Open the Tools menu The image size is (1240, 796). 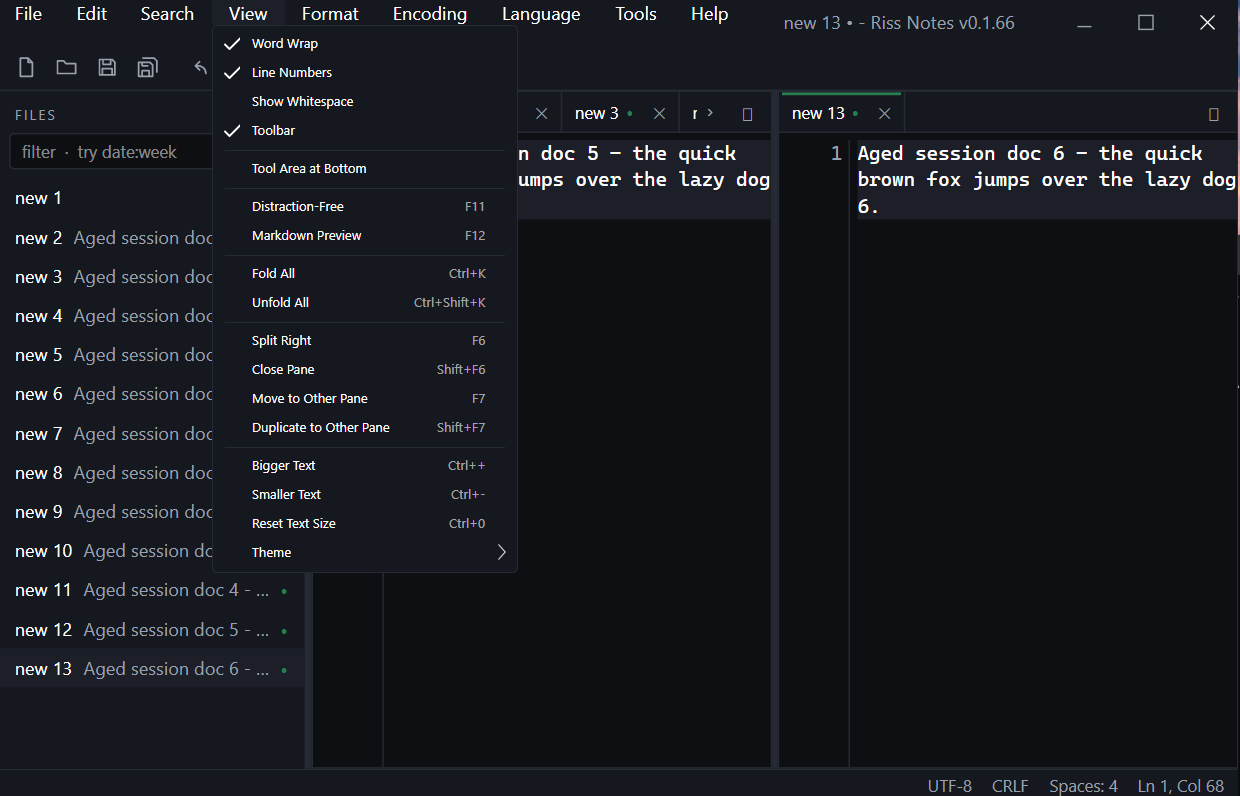pyautogui.click(x=636, y=14)
